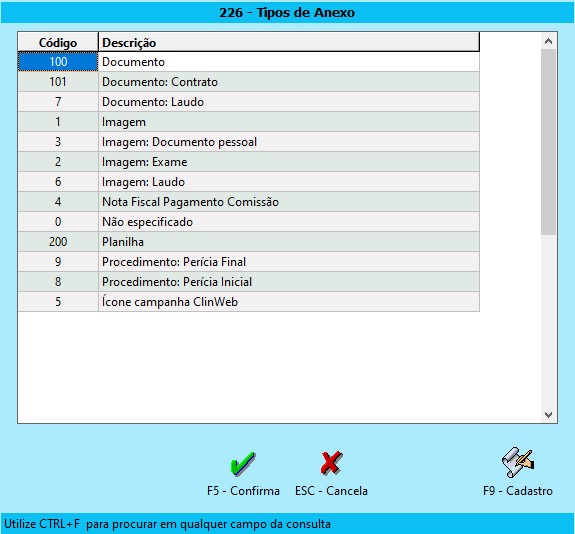Select the Documento: Contrato row

pos(248,82)
